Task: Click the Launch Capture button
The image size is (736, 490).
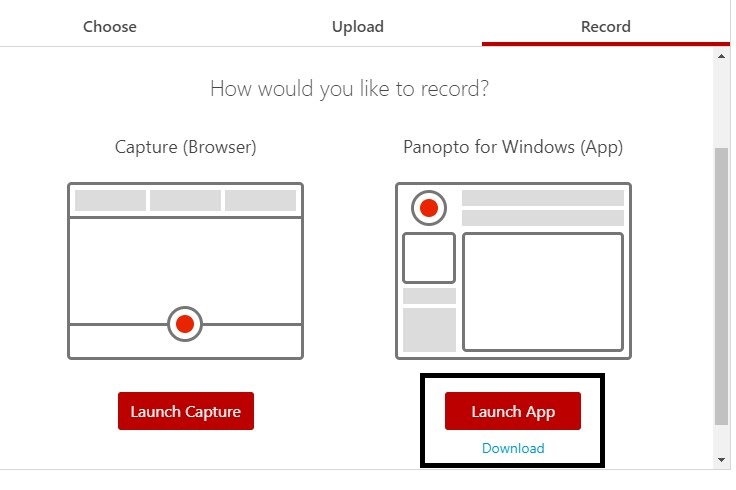Action: (x=186, y=411)
